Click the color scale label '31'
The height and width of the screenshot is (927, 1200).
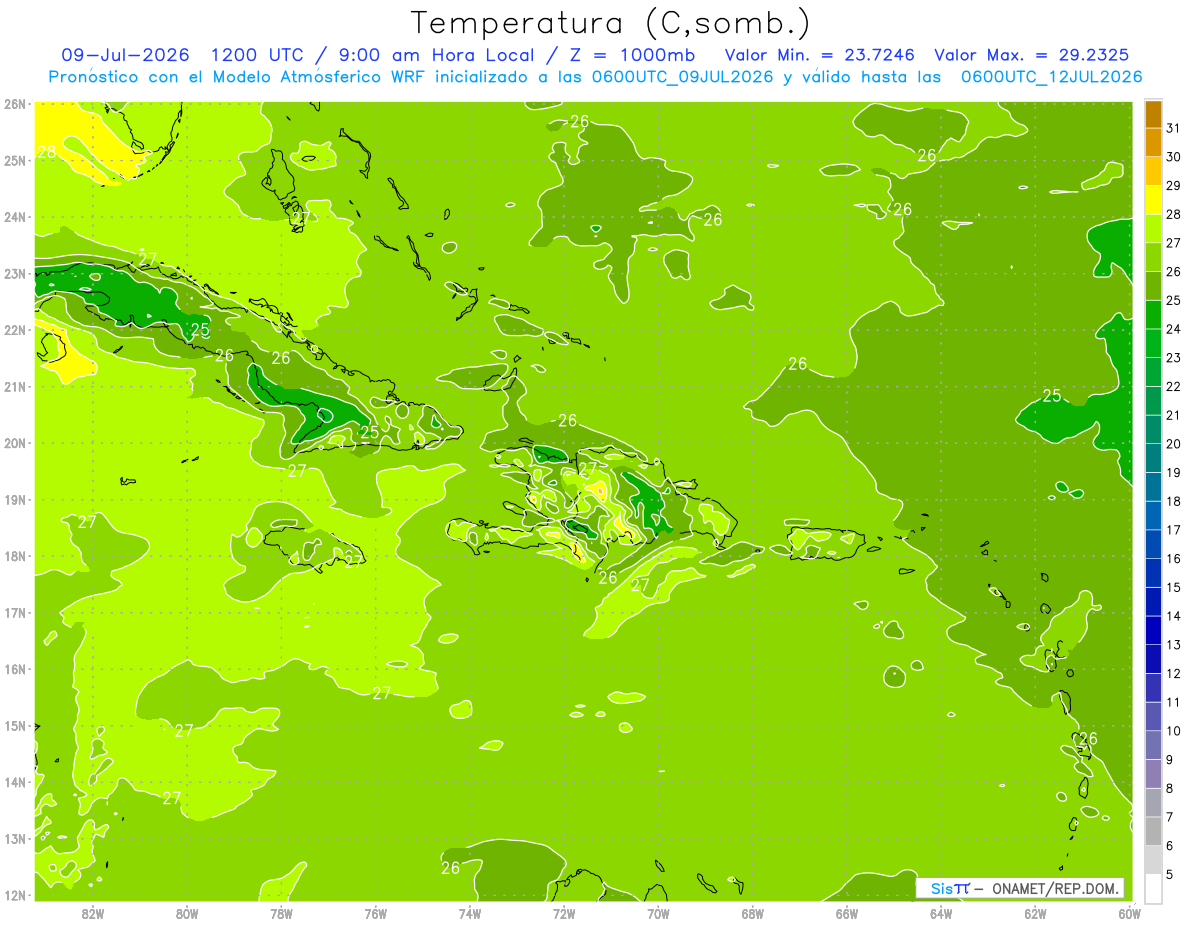(x=1174, y=127)
